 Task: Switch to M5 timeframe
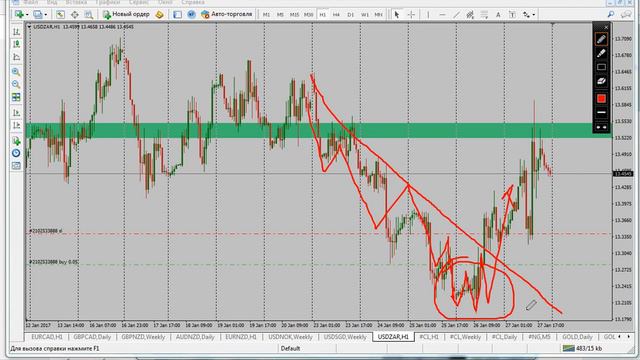[280, 15]
